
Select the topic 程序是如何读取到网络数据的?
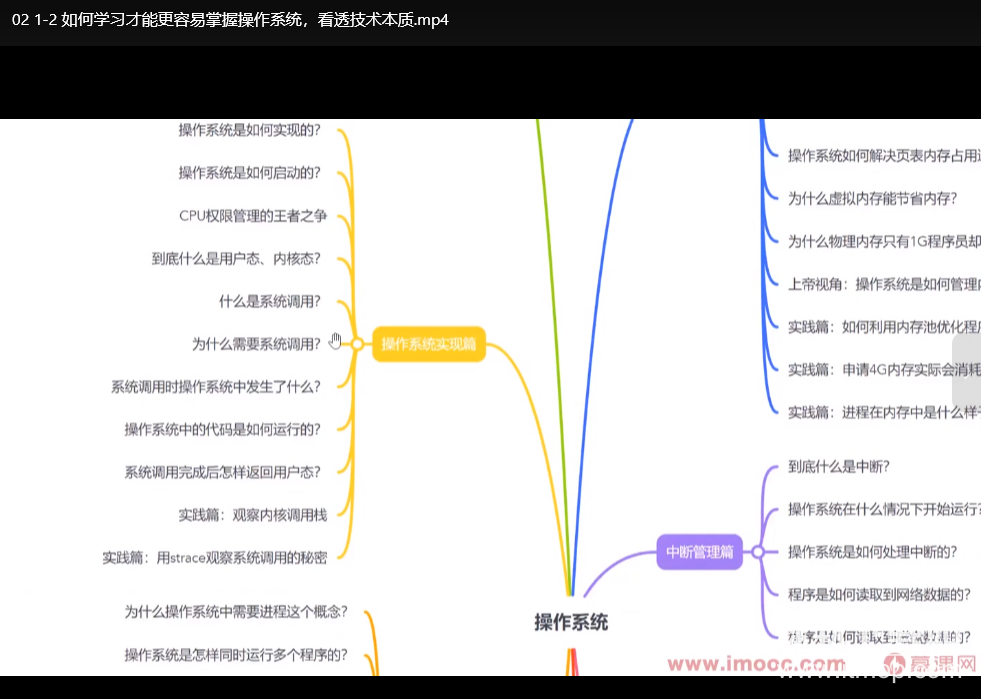(x=880, y=594)
